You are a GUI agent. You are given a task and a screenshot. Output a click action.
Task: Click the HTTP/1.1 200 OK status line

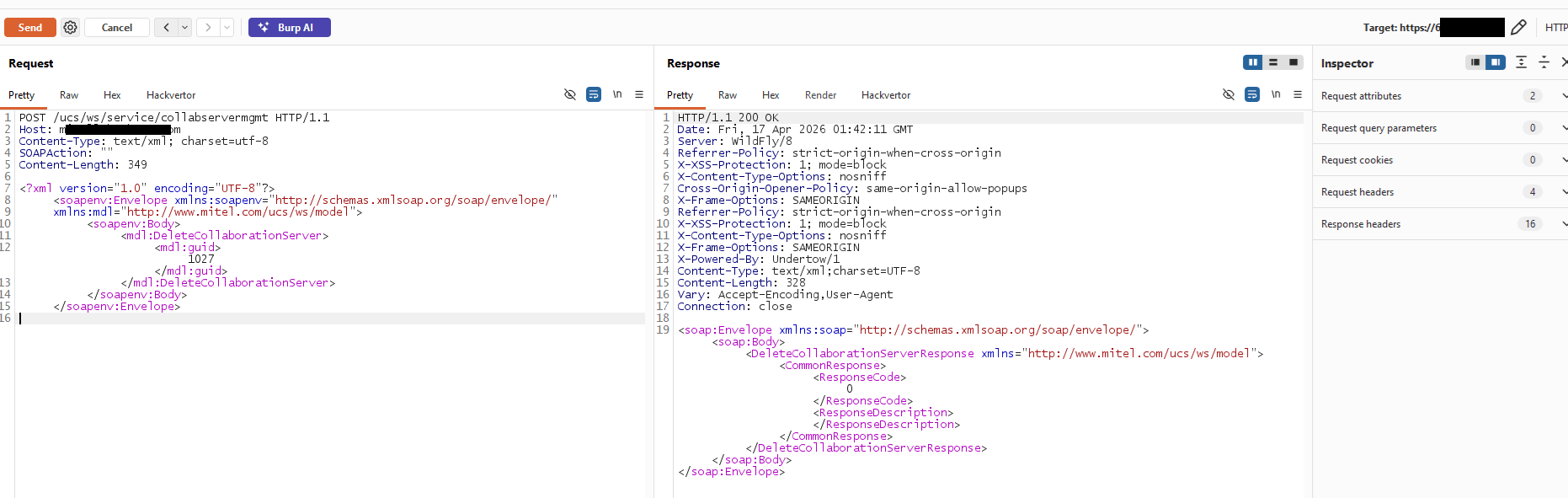pyautogui.click(x=728, y=117)
